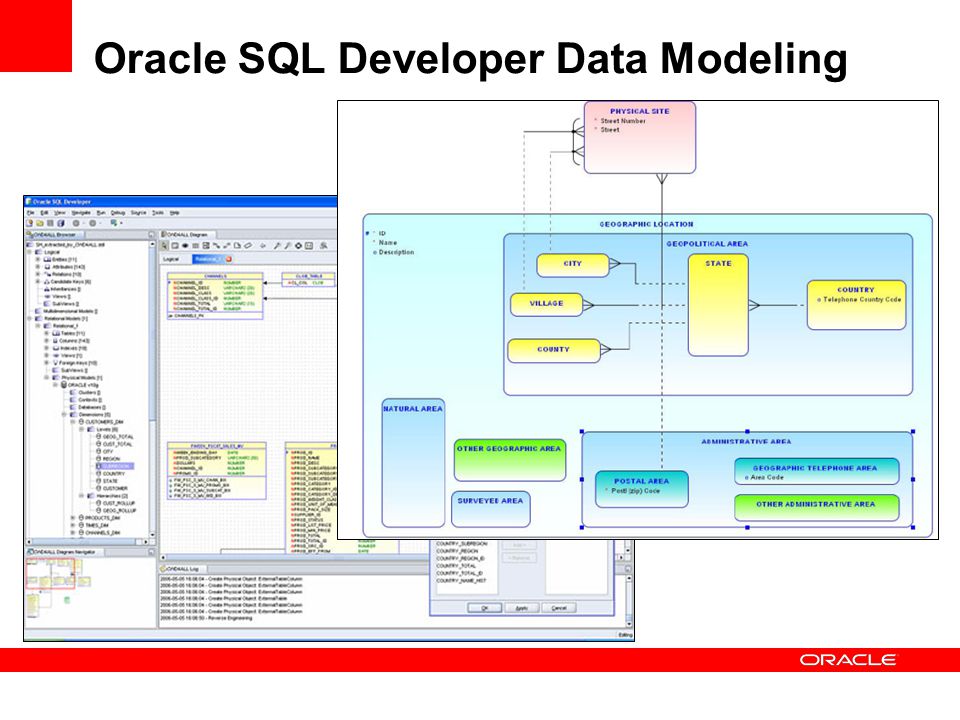Expand the TIMES_DIM tree node
This screenshot has height=720, width=960.
point(73,525)
